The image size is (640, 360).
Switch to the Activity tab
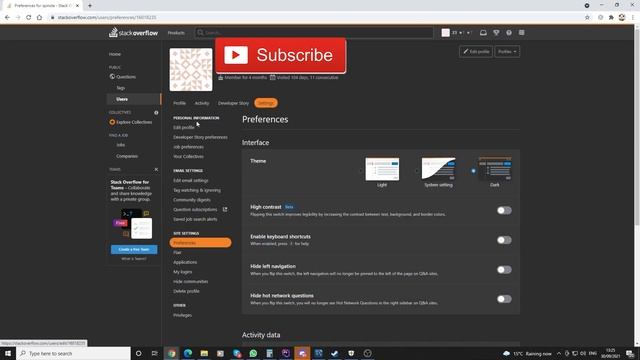(202, 103)
